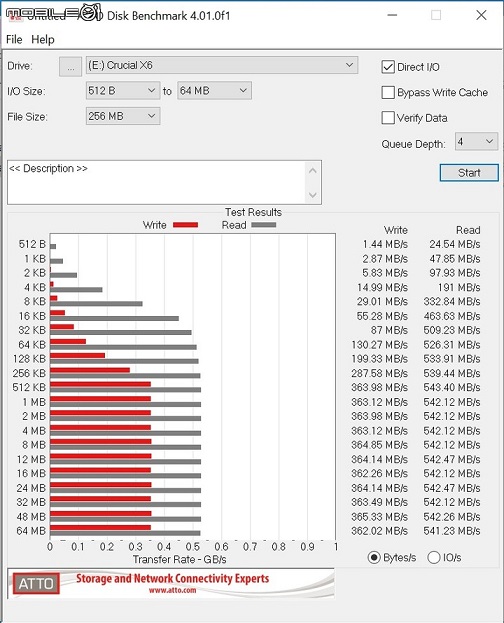Image resolution: width=504 pixels, height=623 pixels.
Task: Click inside the Description text field
Action: [x=157, y=182]
